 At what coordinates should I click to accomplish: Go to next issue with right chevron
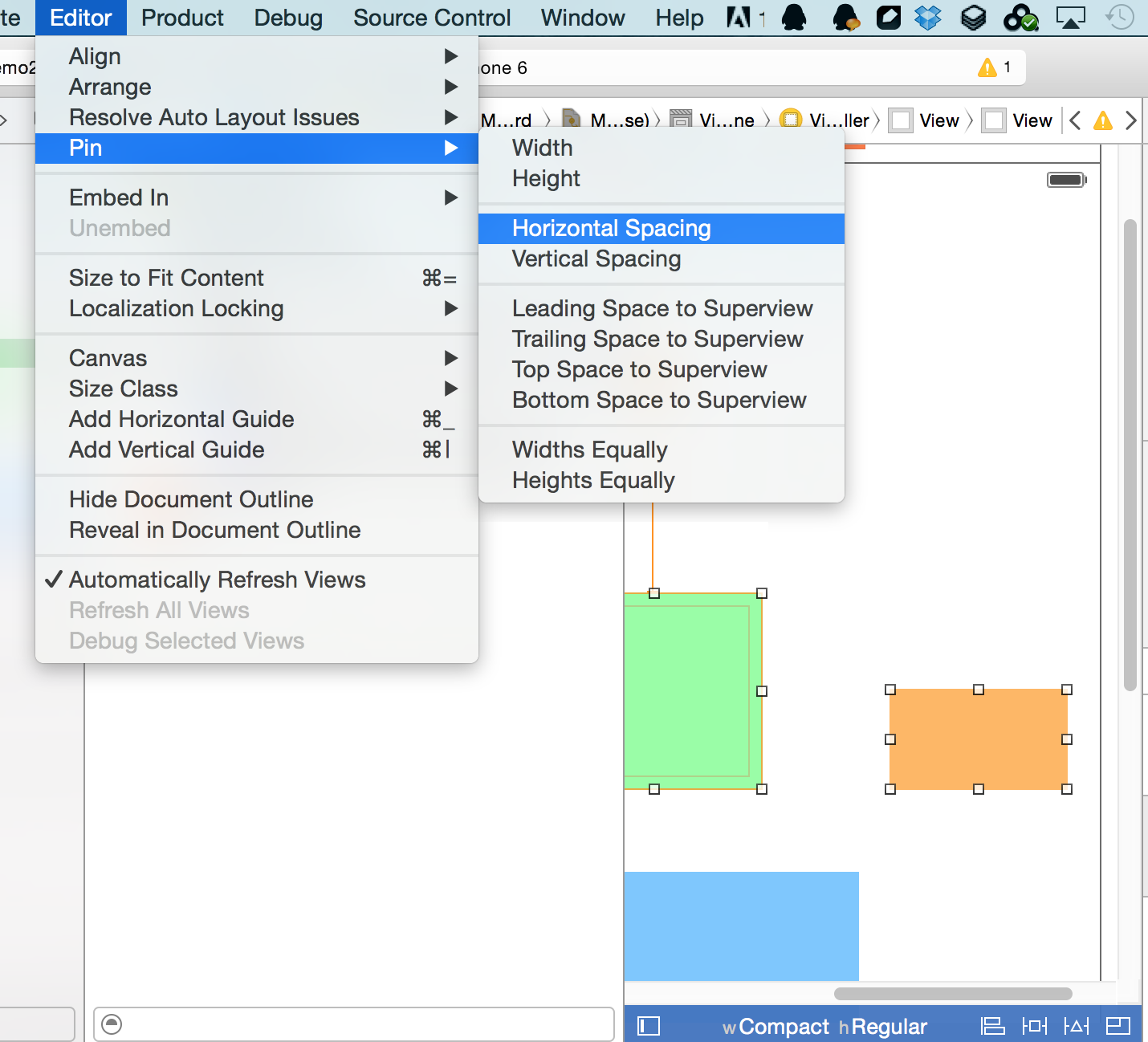pyautogui.click(x=1130, y=120)
